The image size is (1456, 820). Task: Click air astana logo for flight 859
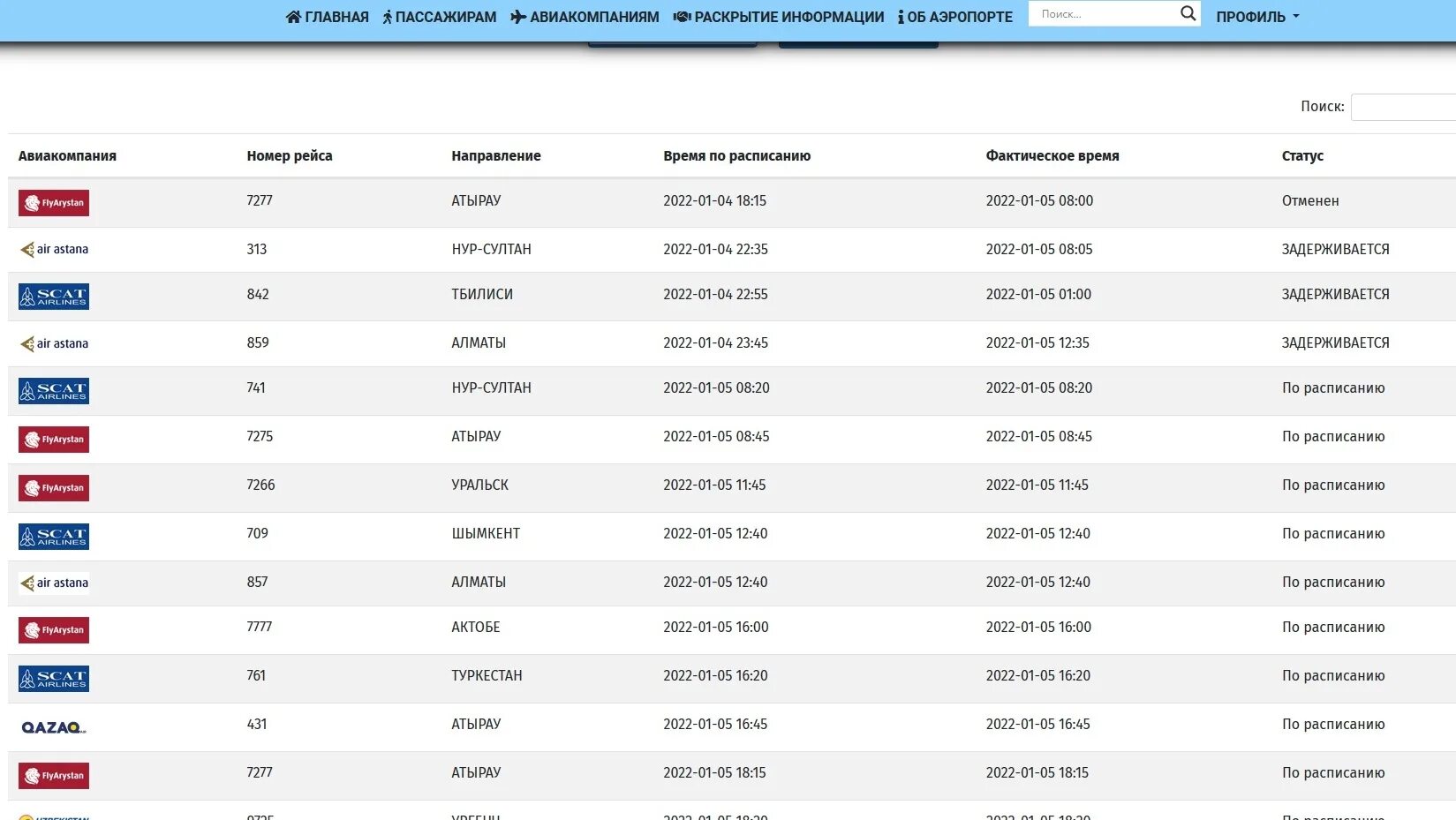point(54,343)
